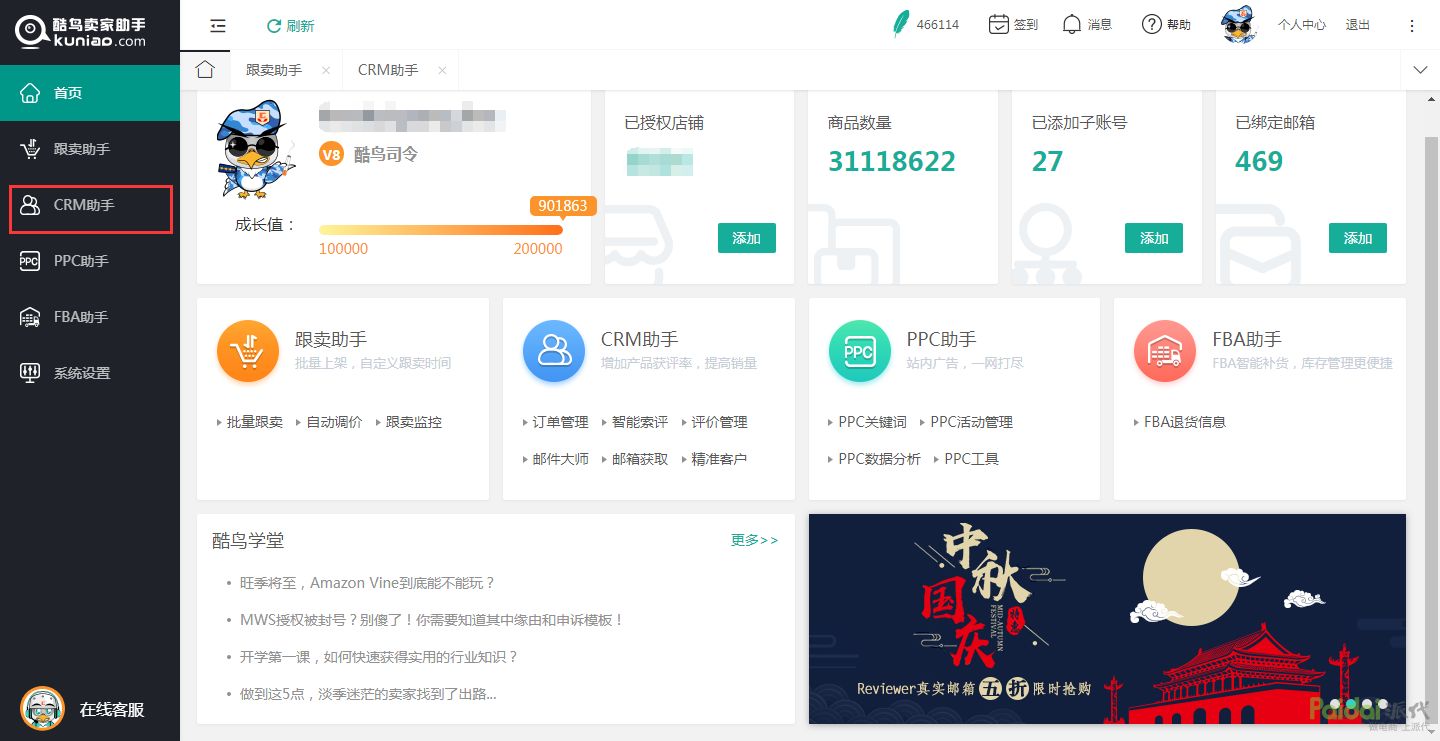Image resolution: width=1440 pixels, height=741 pixels.
Task: Click 添加 in the 已授权店铺 card
Action: [746, 238]
